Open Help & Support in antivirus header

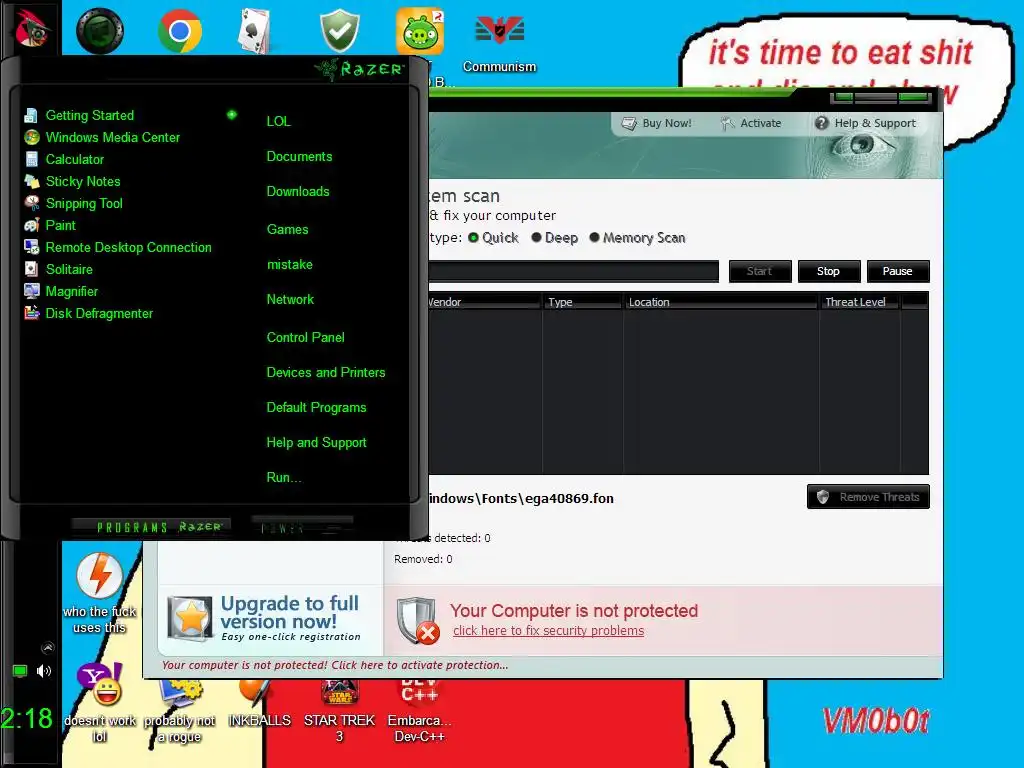pos(865,123)
